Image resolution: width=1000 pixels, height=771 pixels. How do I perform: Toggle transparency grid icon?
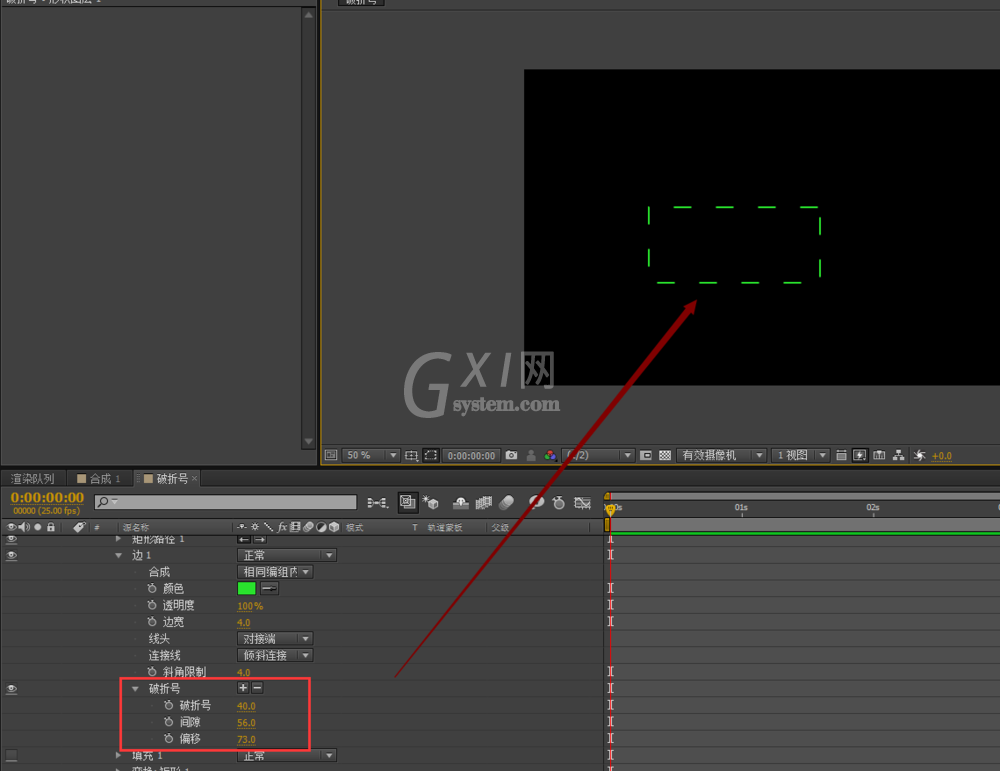(665, 455)
